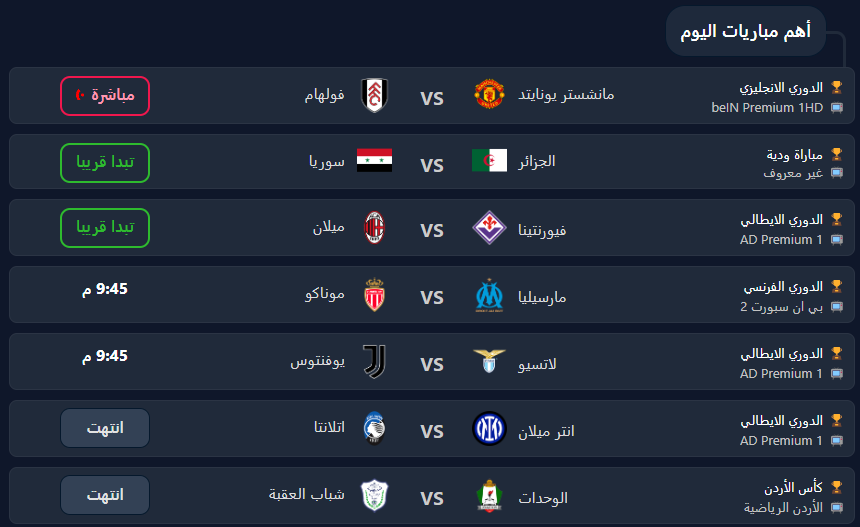Click the Fiorentina purple crest
Viewport: 860px width, 527px height.
pos(489,228)
